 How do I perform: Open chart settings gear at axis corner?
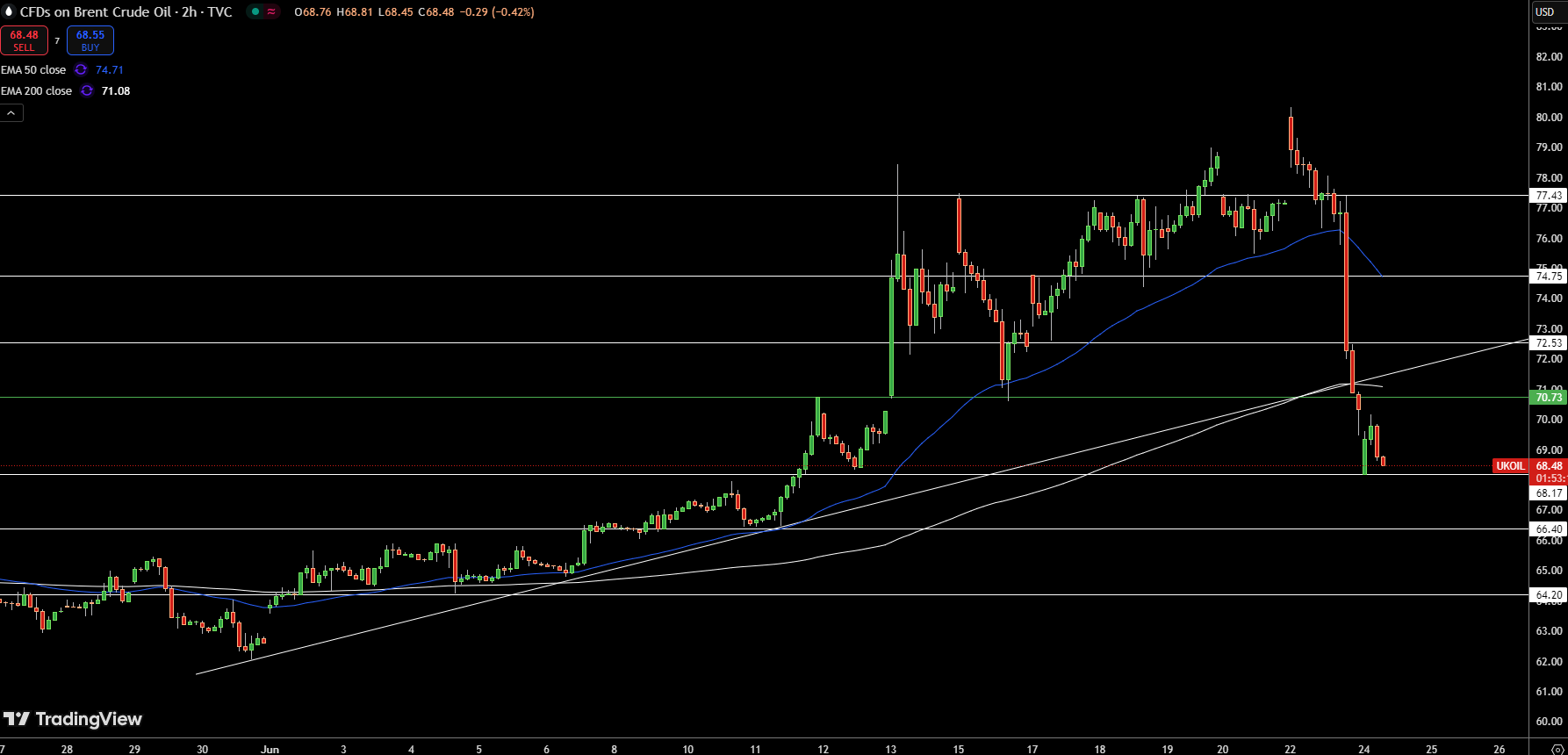click(x=1558, y=749)
